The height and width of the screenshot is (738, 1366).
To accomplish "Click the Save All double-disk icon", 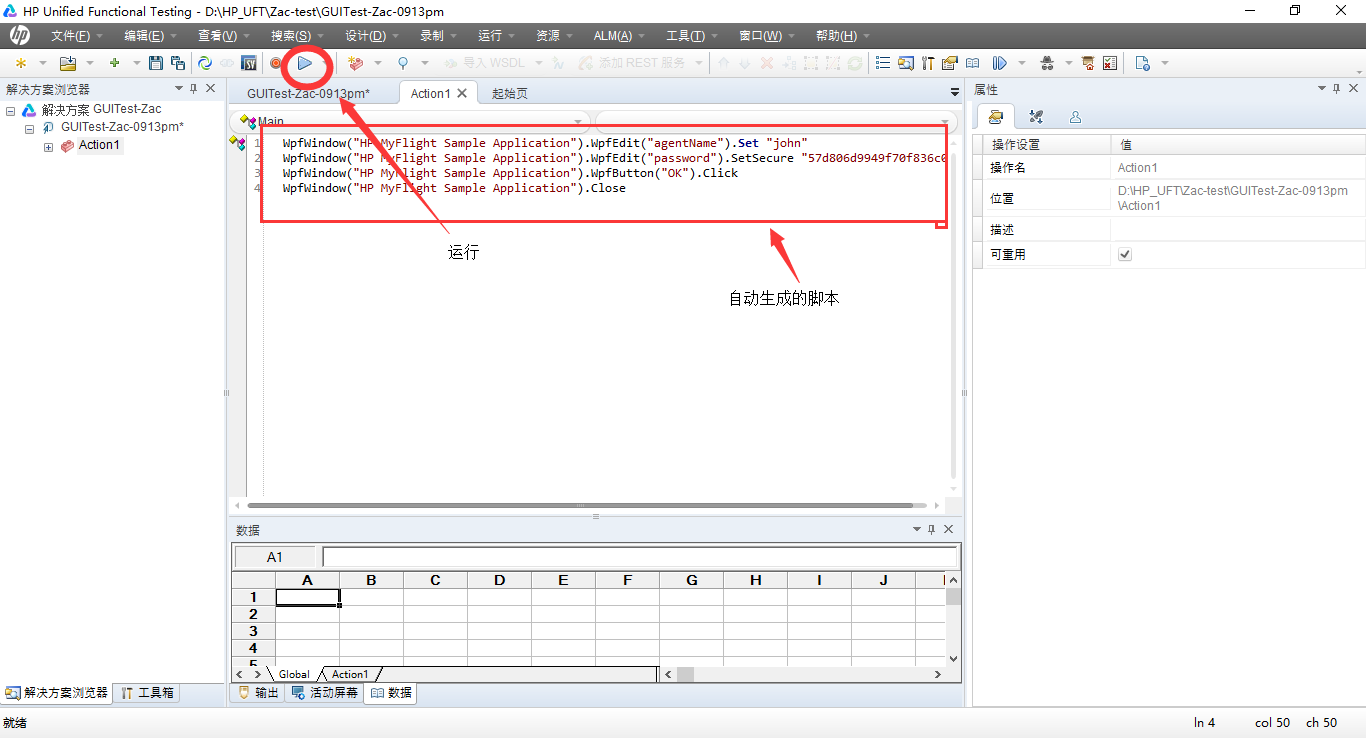I will [178, 63].
